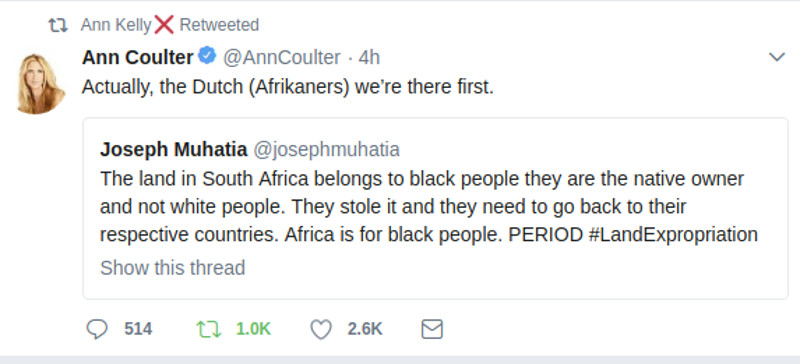The width and height of the screenshot is (800, 364).
Task: Open Ann Coulter's profile photo
Action: click(x=40, y=83)
